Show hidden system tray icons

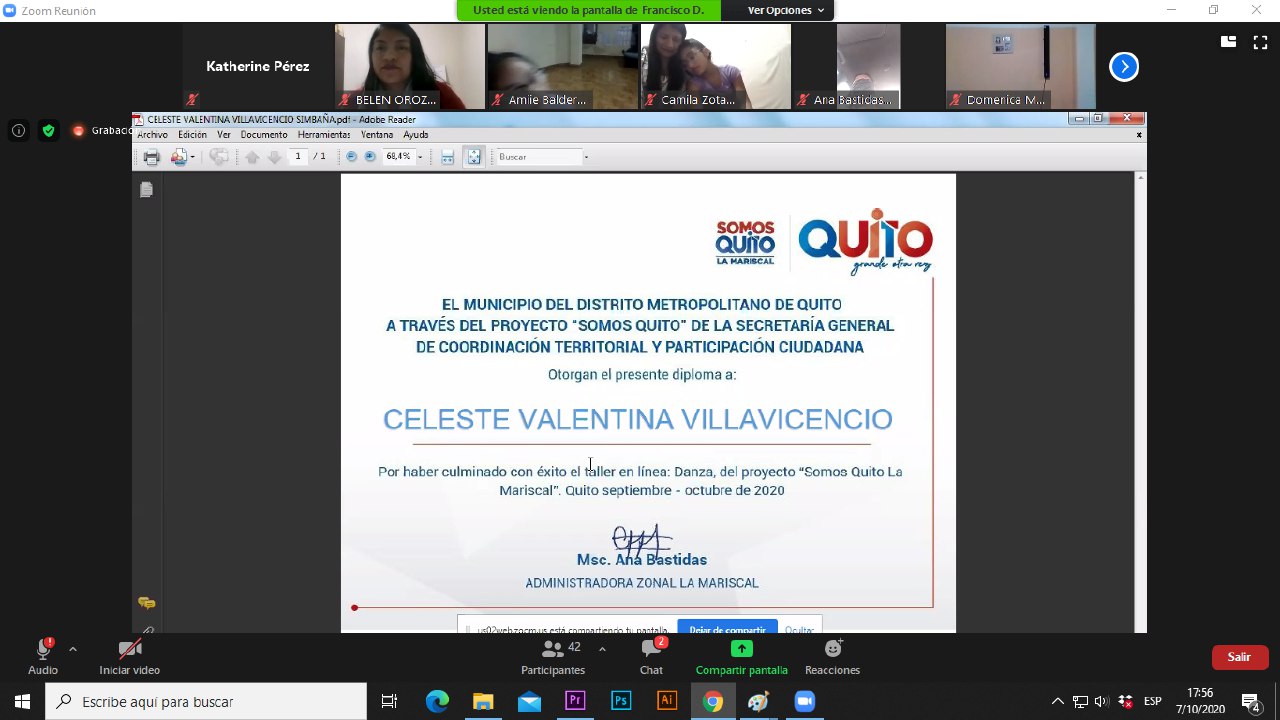click(1057, 701)
